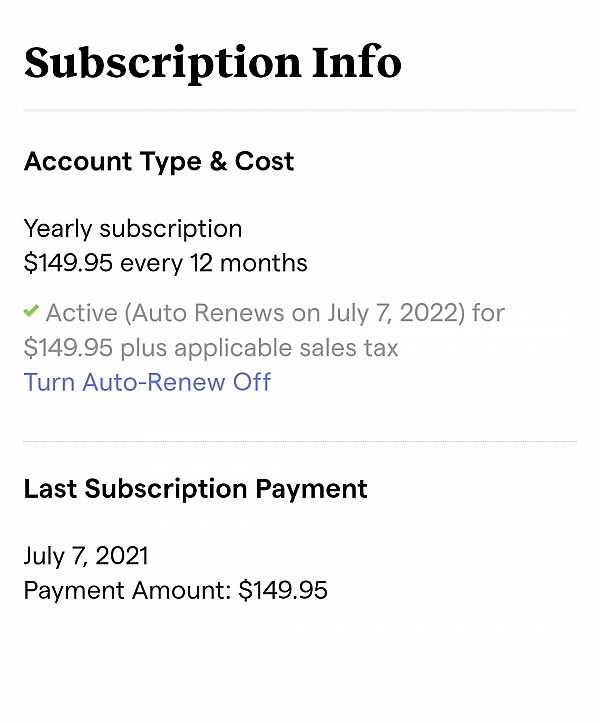Click the solid divider below the page title

point(300,109)
